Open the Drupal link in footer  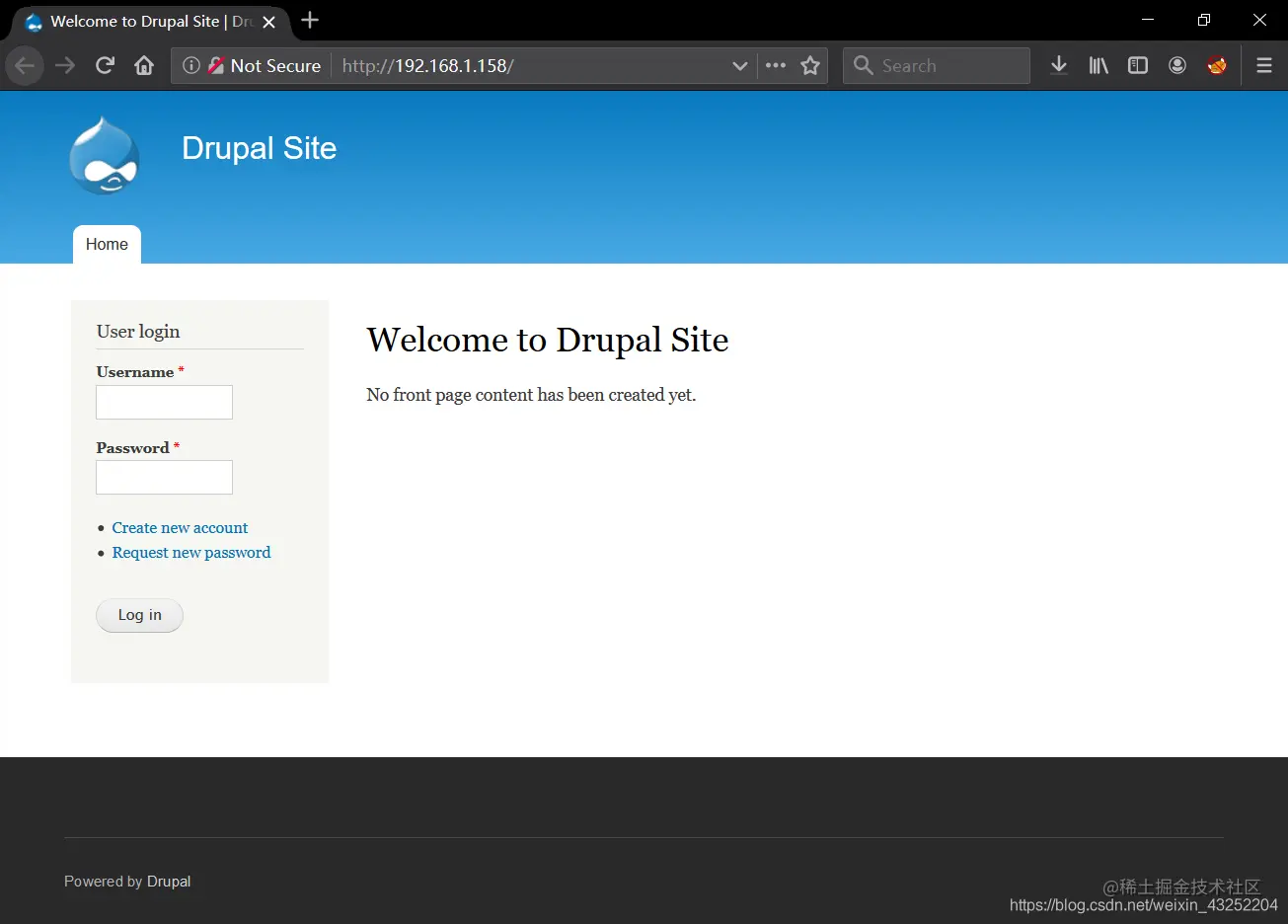[x=169, y=882]
